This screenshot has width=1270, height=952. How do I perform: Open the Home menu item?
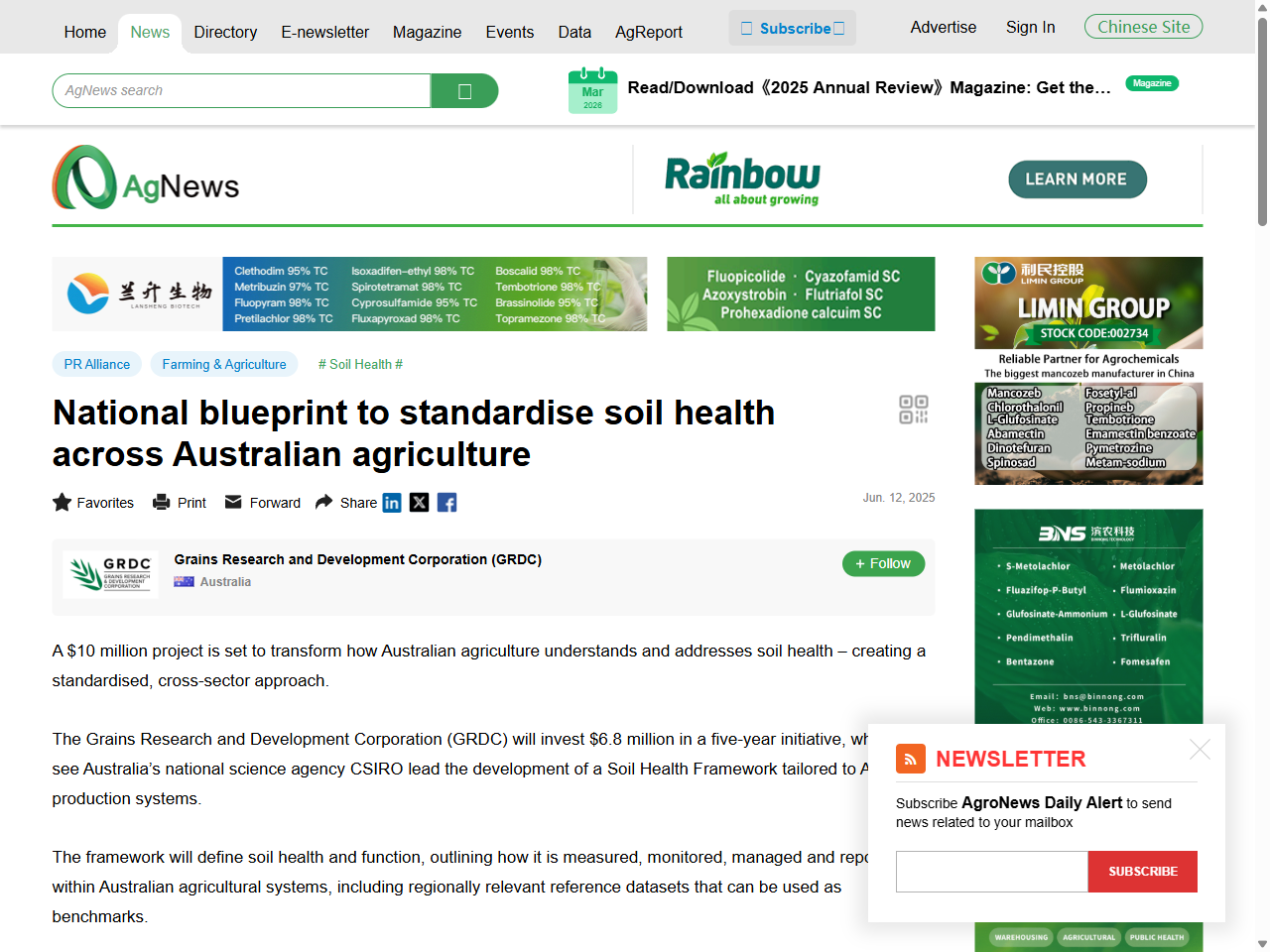(85, 32)
